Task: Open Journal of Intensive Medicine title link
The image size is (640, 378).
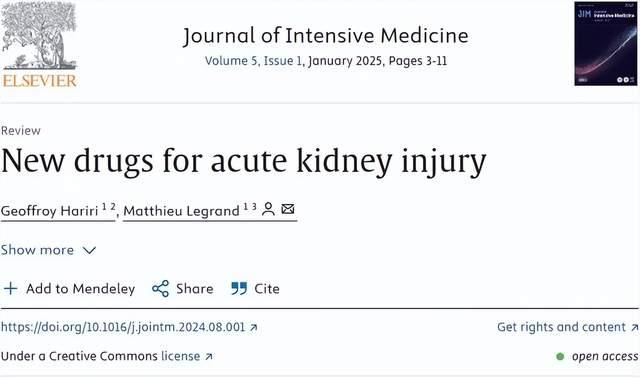Action: 326,36
